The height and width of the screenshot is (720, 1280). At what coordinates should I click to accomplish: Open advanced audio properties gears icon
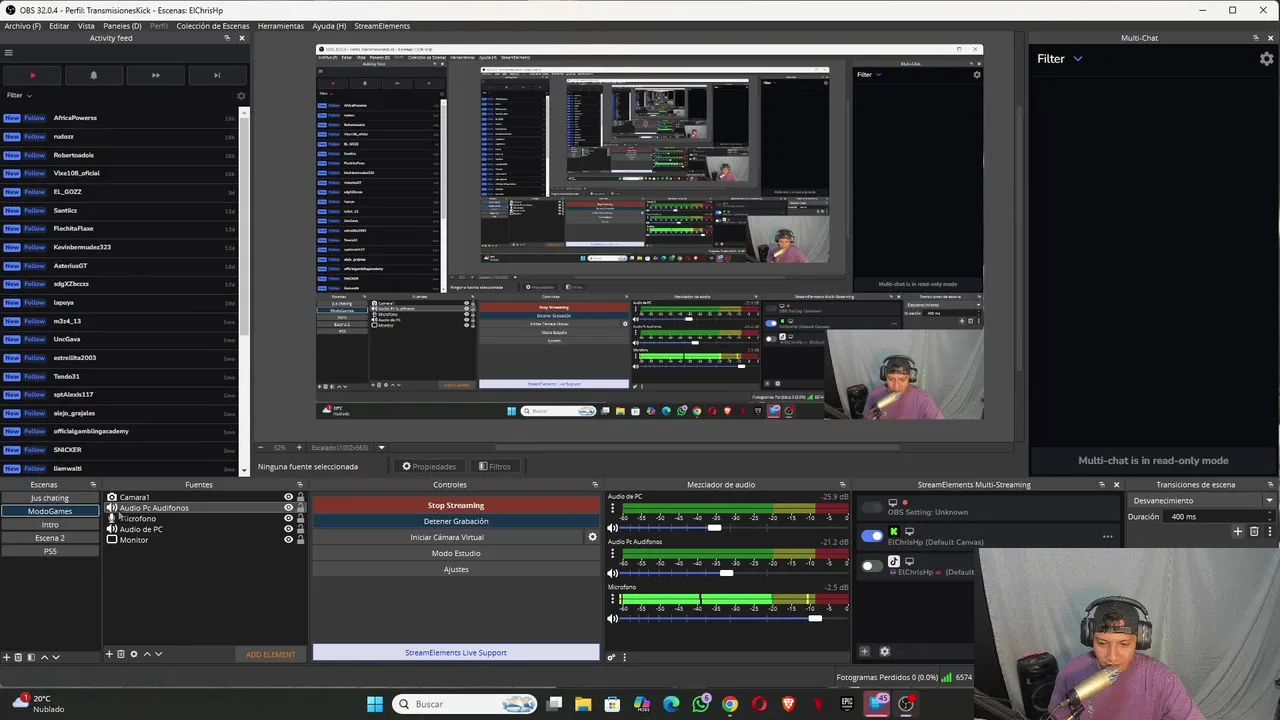point(613,657)
